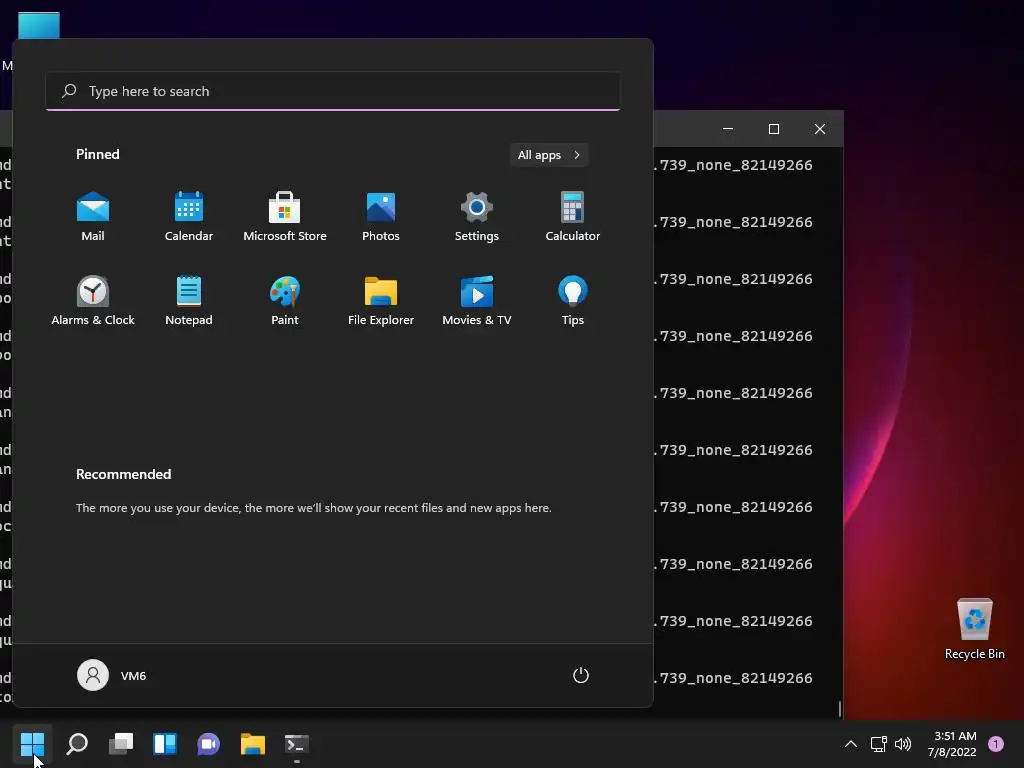The image size is (1024, 768).
Task: Open the Settings app
Action: (477, 217)
